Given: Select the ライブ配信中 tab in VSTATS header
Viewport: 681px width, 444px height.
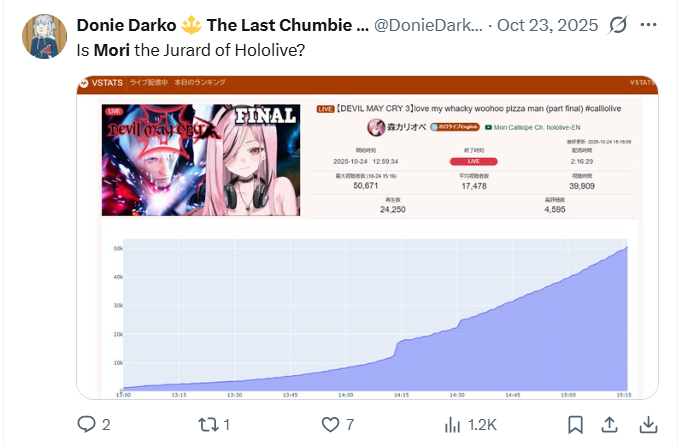Looking at the screenshot, I should tap(149, 82).
